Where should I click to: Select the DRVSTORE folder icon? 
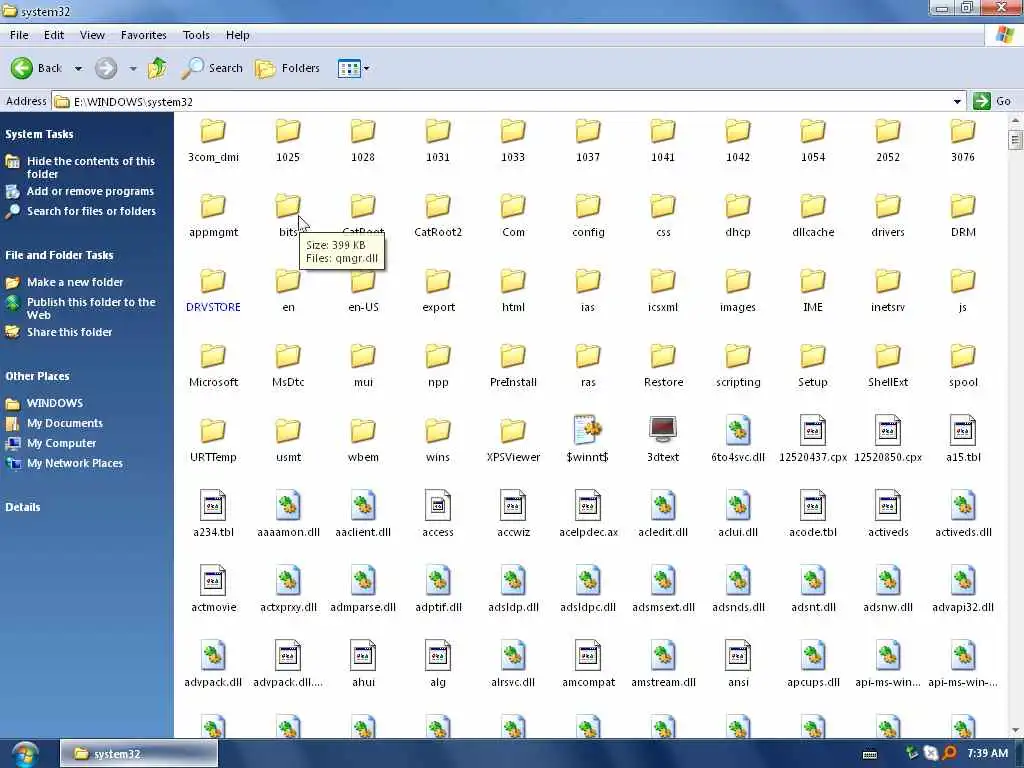(x=213, y=281)
